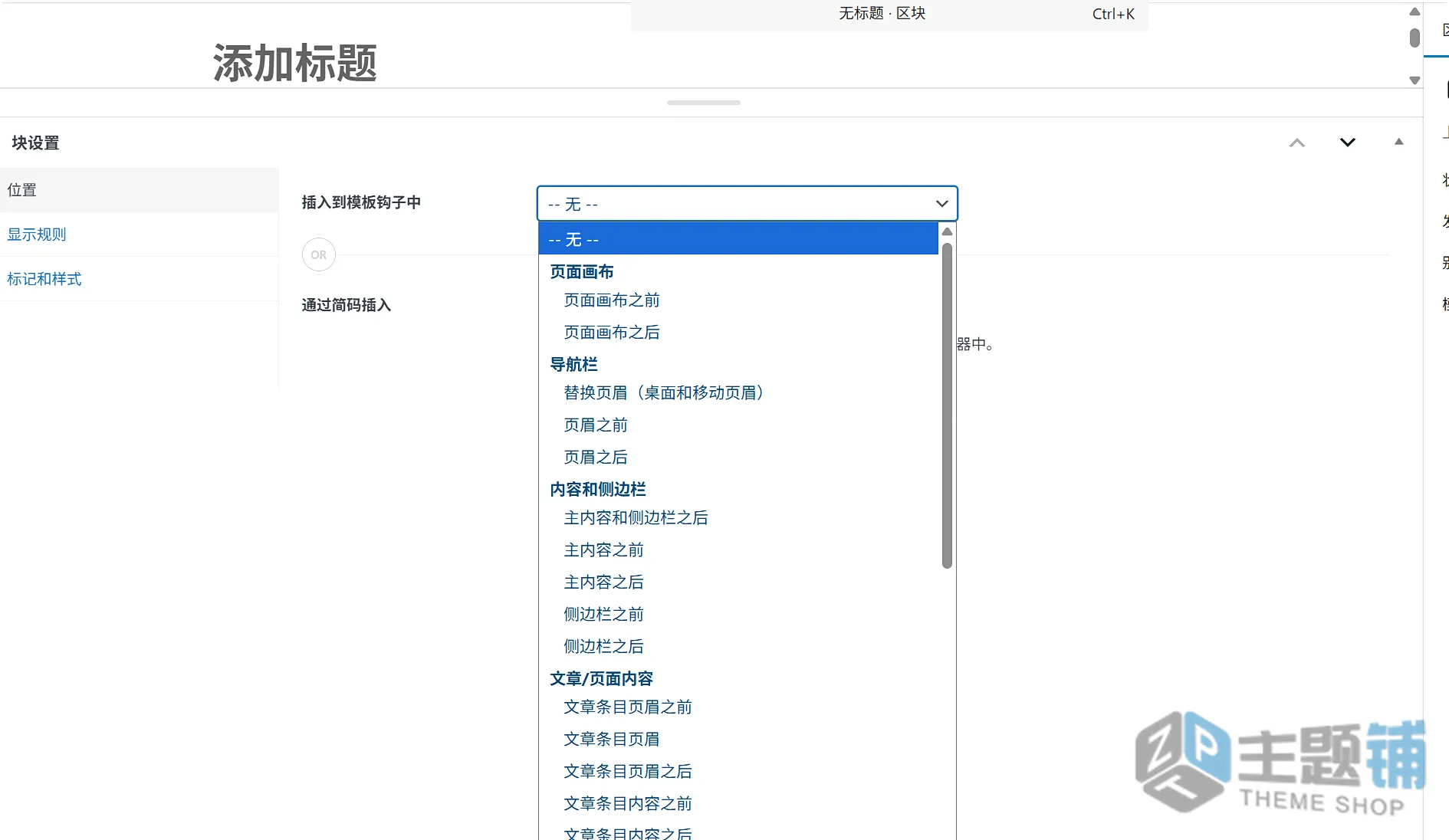The width and height of the screenshot is (1449, 840).
Task: Choose 页面画布之后 hook option
Action: [611, 333]
